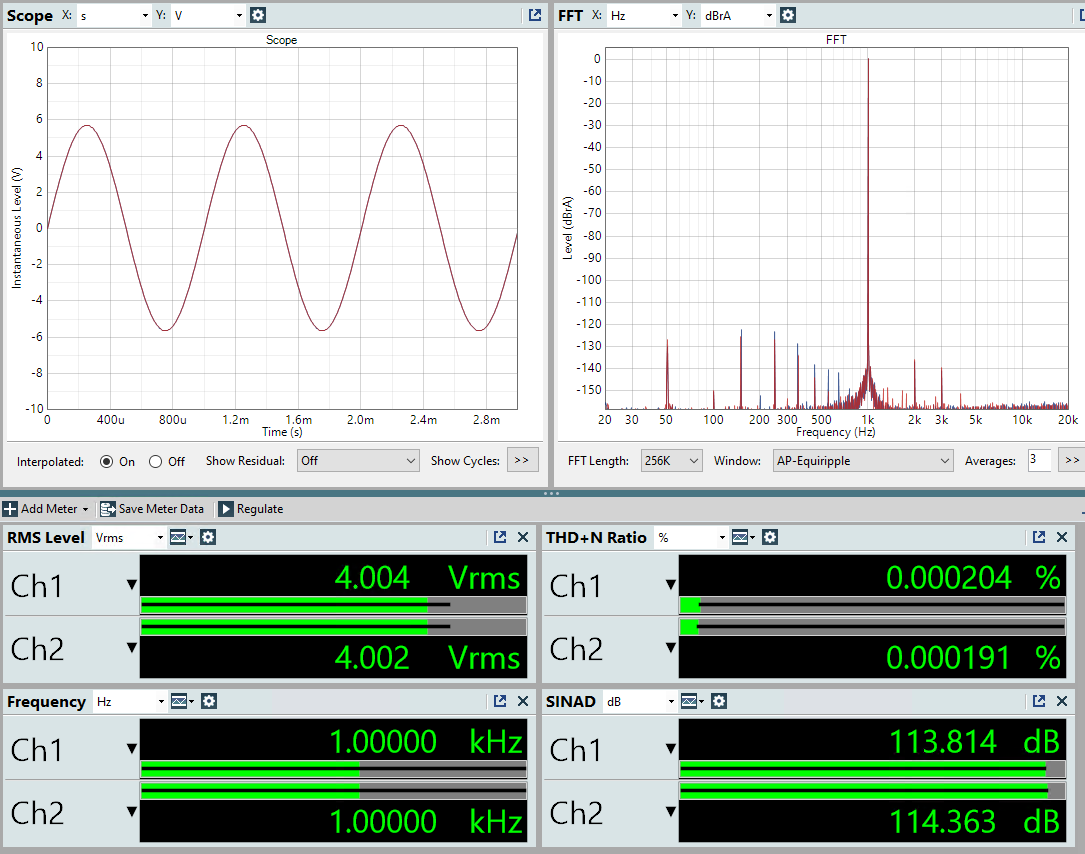Click the Add Meter plus icon
The image size is (1085, 854).
coord(10,509)
